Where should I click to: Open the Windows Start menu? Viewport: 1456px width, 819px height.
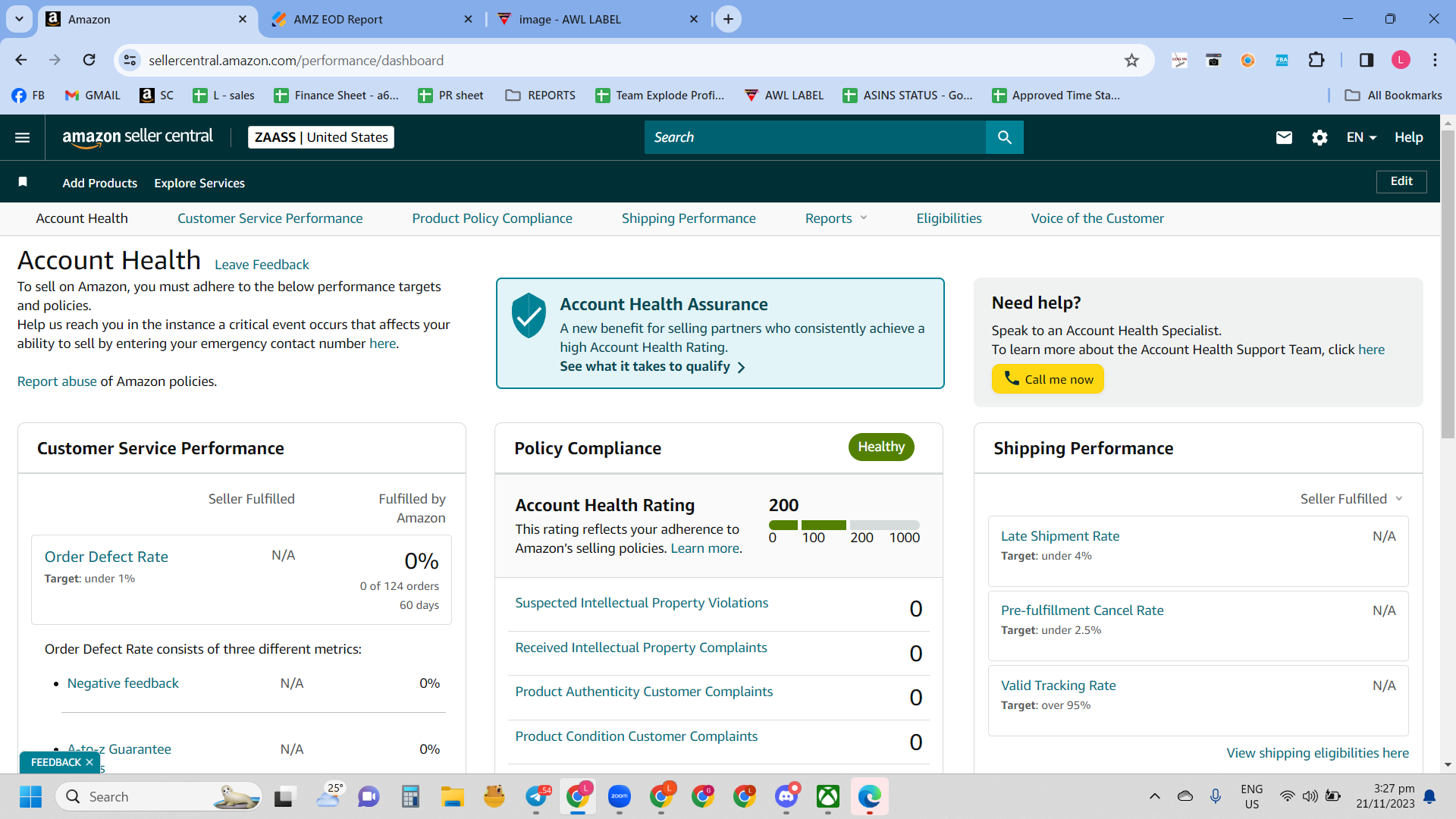(30, 797)
